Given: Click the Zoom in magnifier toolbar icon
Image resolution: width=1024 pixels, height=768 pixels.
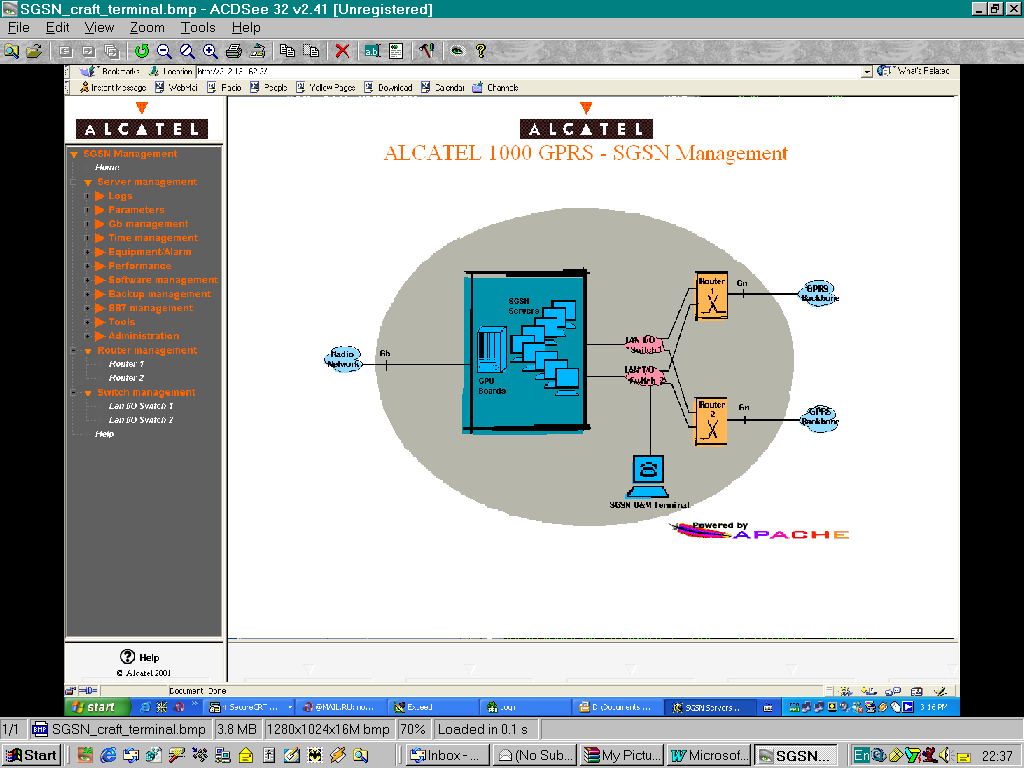Looking at the screenshot, I should click(x=210, y=51).
